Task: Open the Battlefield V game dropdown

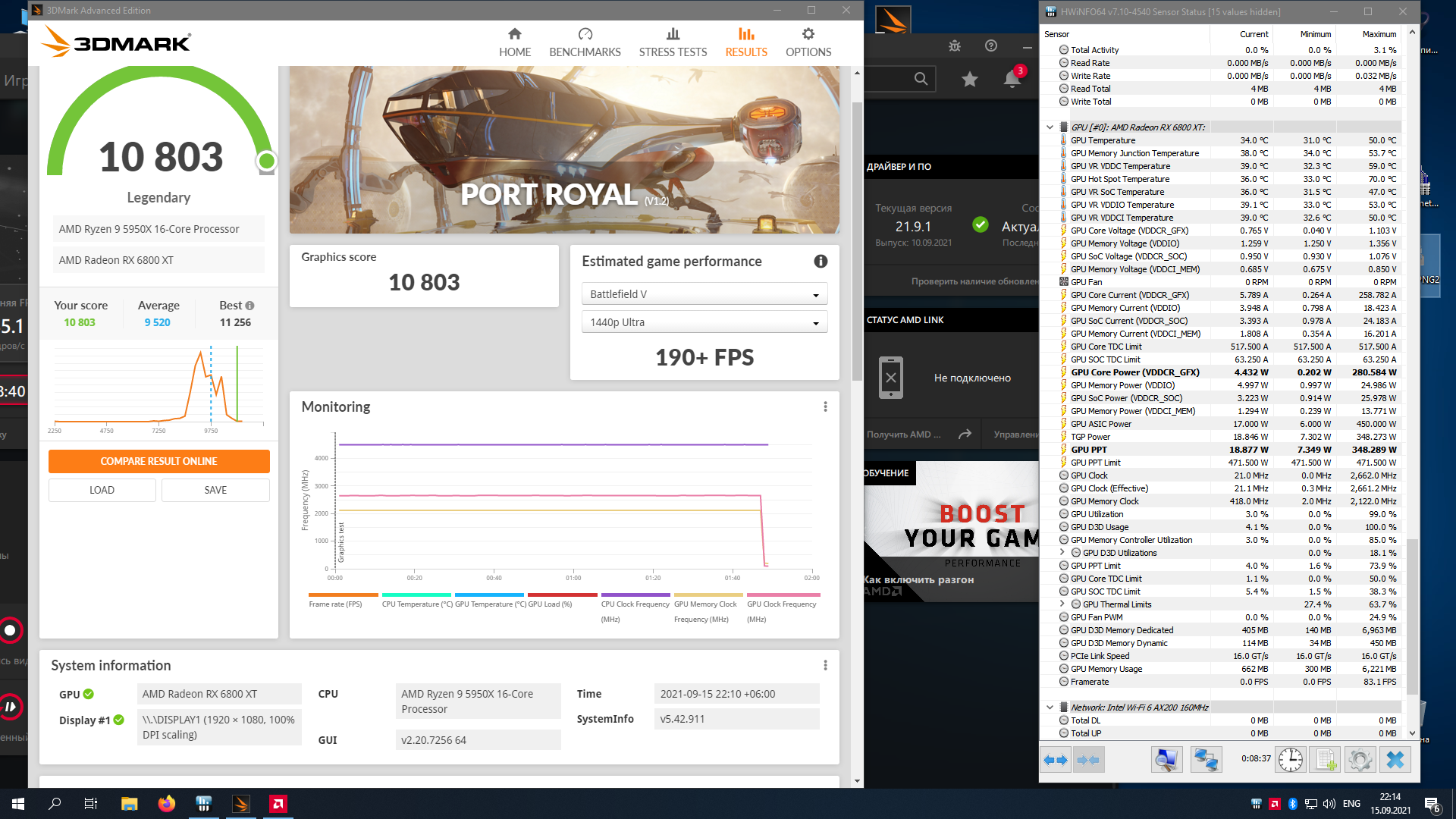Action: pyautogui.click(x=704, y=294)
